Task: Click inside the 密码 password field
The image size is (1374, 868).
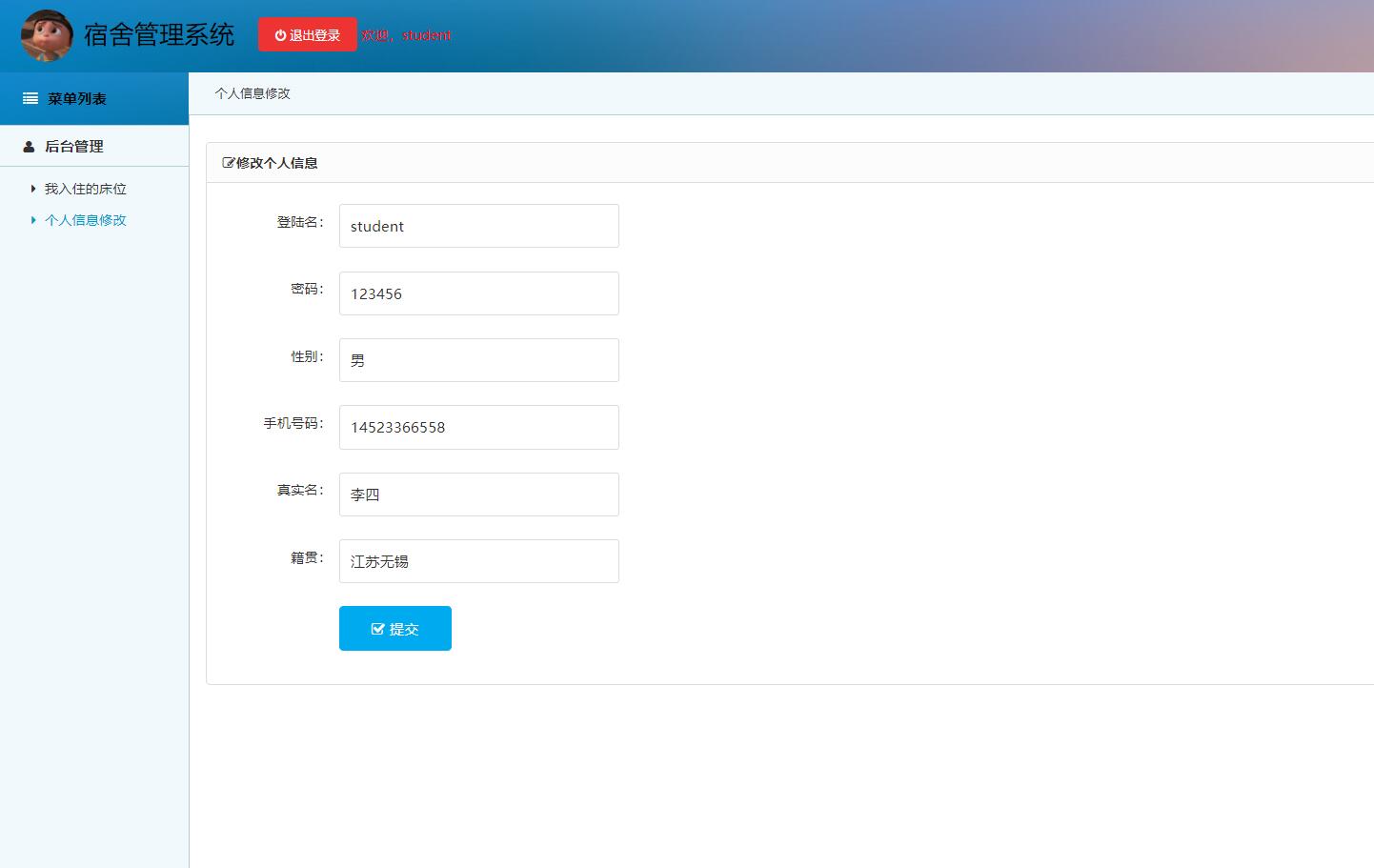Action: coord(478,293)
